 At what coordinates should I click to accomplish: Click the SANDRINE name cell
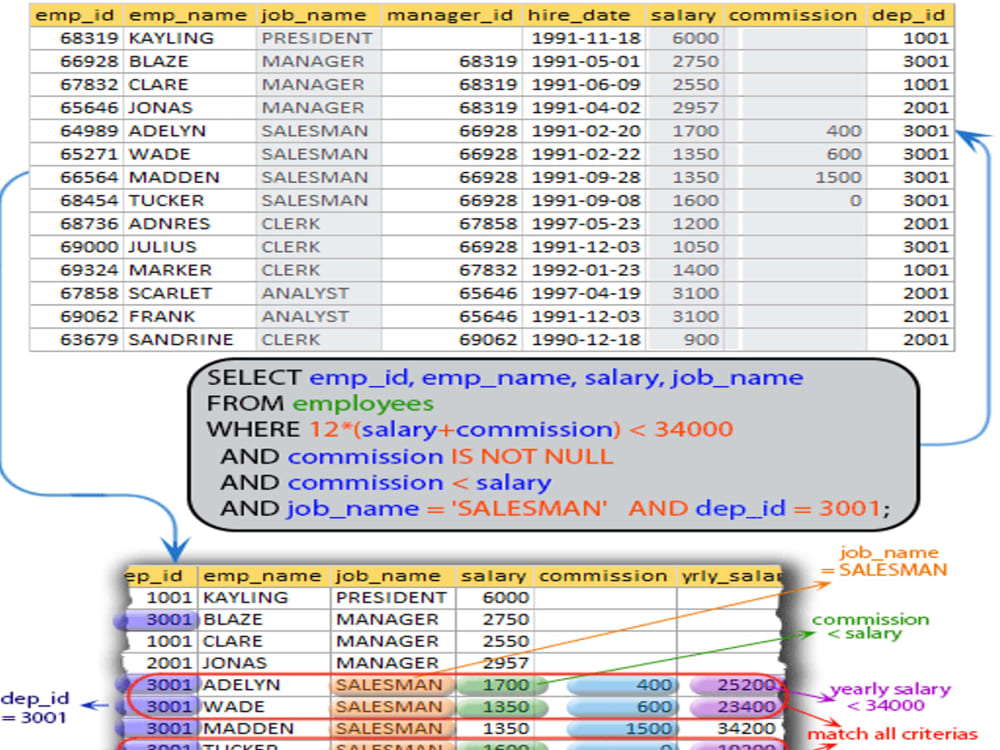(189, 339)
